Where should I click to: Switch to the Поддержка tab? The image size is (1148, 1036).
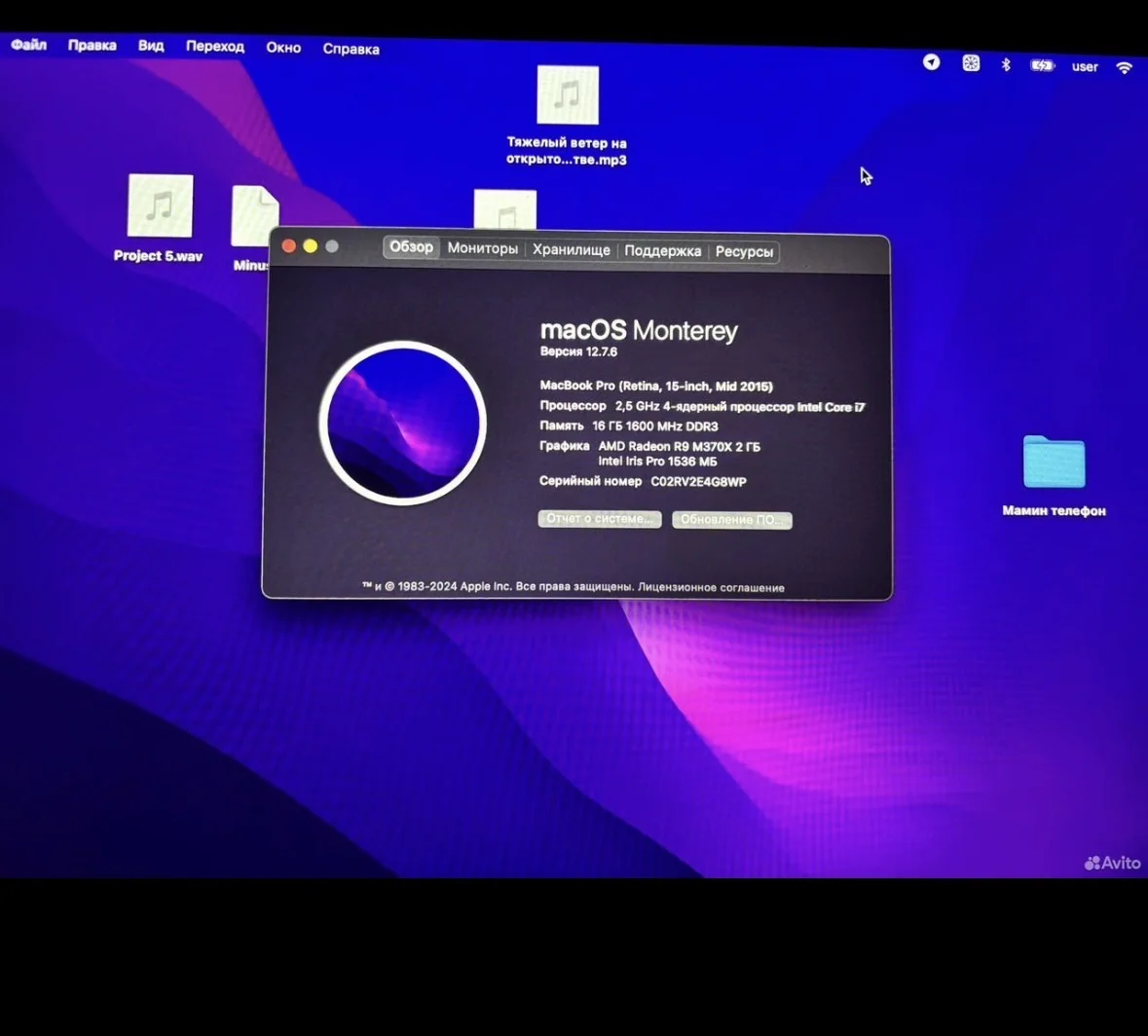click(x=662, y=251)
